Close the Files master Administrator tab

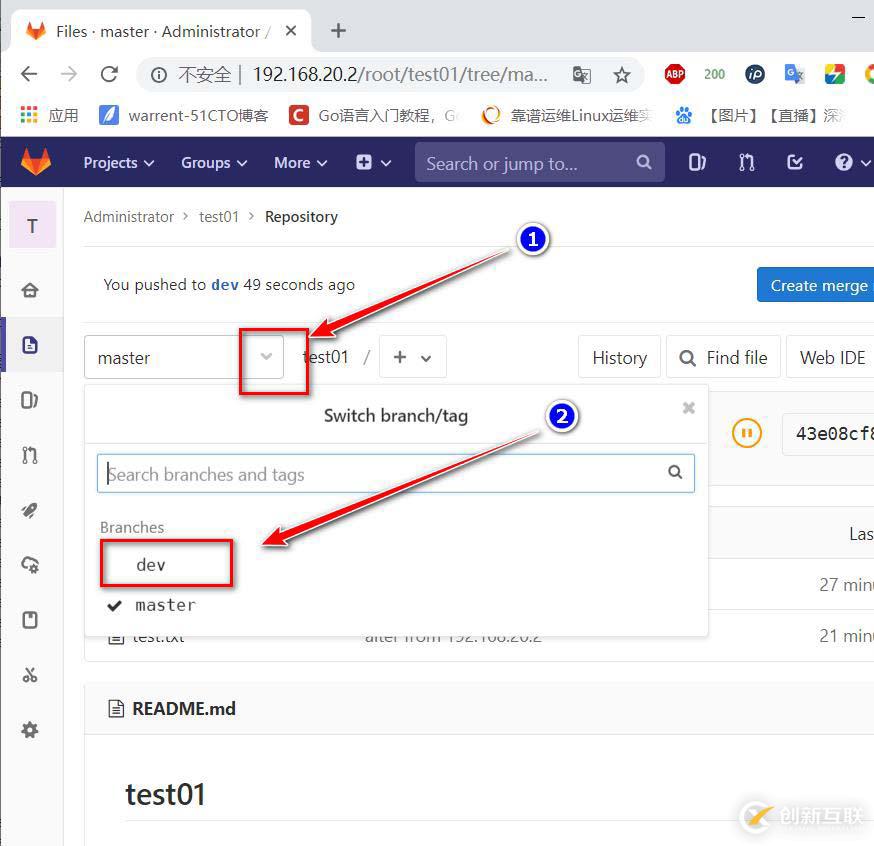point(290,31)
